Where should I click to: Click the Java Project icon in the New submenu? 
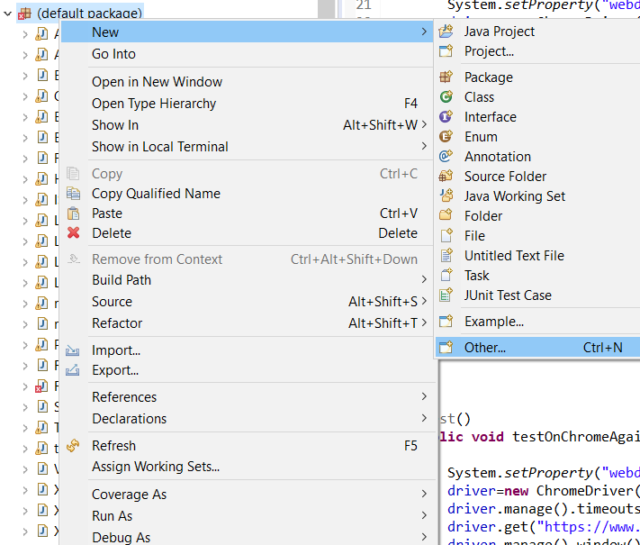click(446, 31)
